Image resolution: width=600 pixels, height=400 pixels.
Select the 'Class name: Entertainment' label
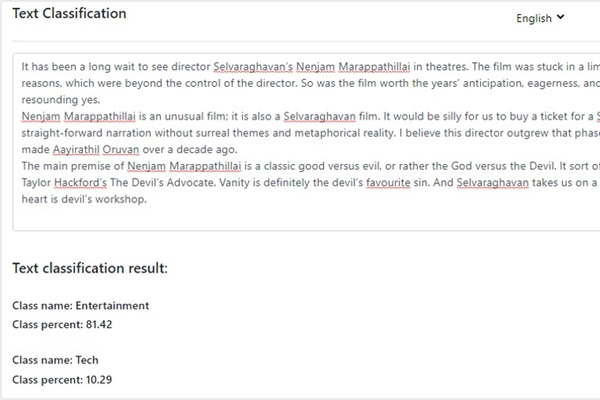tap(80, 306)
